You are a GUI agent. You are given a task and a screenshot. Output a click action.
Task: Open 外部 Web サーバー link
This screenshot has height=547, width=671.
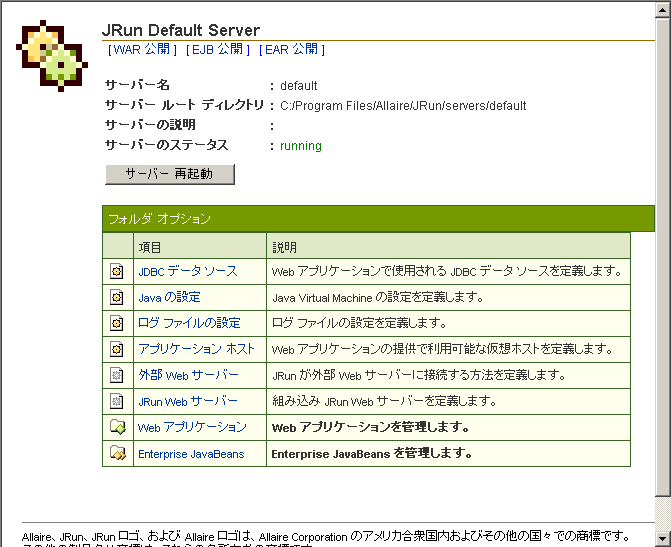(188, 375)
